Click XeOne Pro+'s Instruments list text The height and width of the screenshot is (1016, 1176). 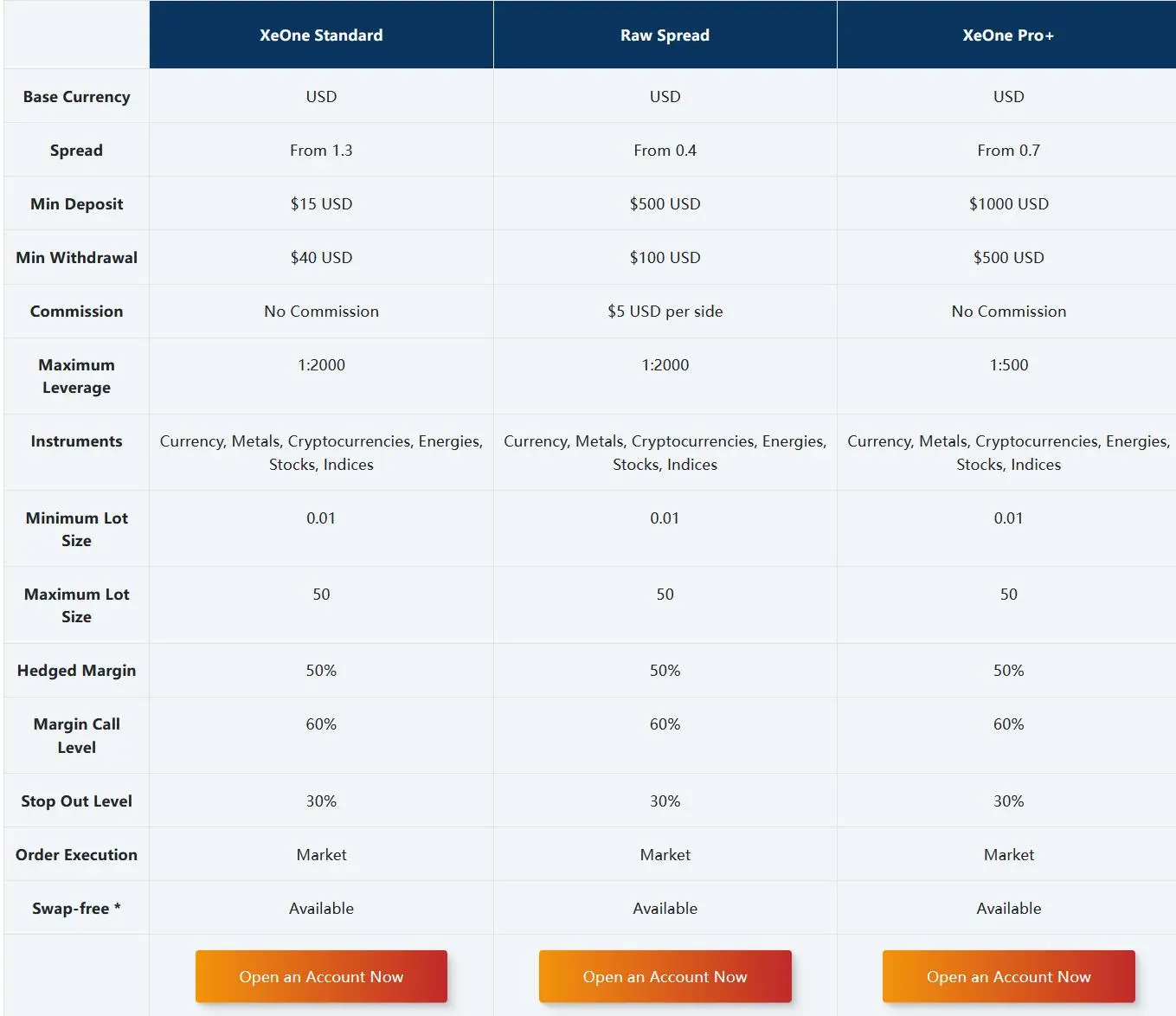click(x=1008, y=453)
